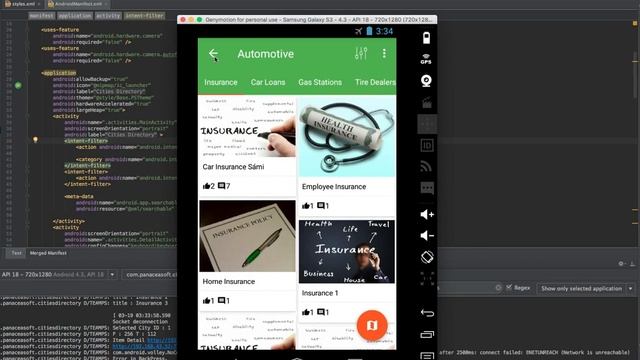
Task: Click the Home Insurance title text
Action: (x=229, y=282)
